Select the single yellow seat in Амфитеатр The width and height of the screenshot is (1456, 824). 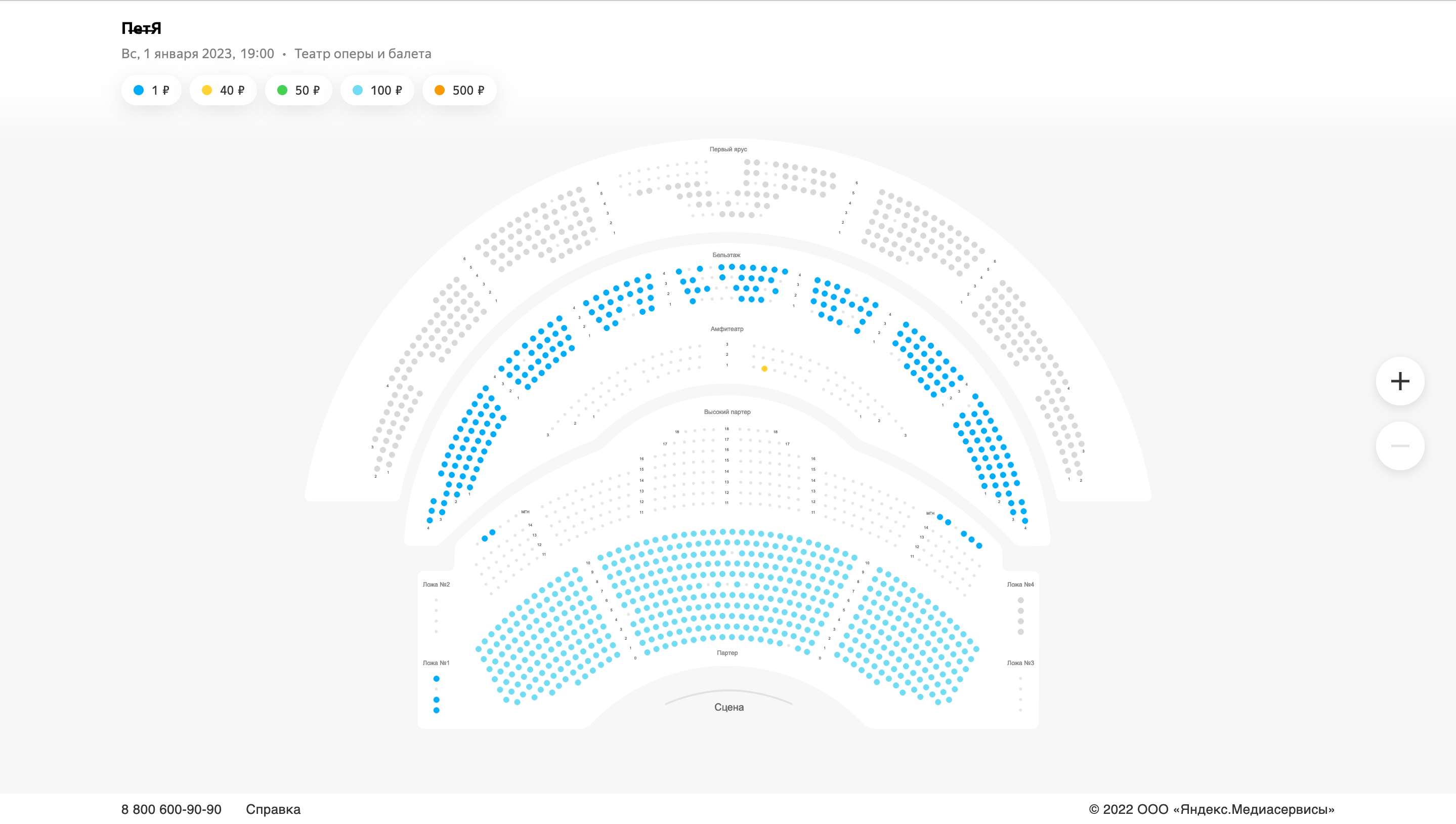point(764,369)
